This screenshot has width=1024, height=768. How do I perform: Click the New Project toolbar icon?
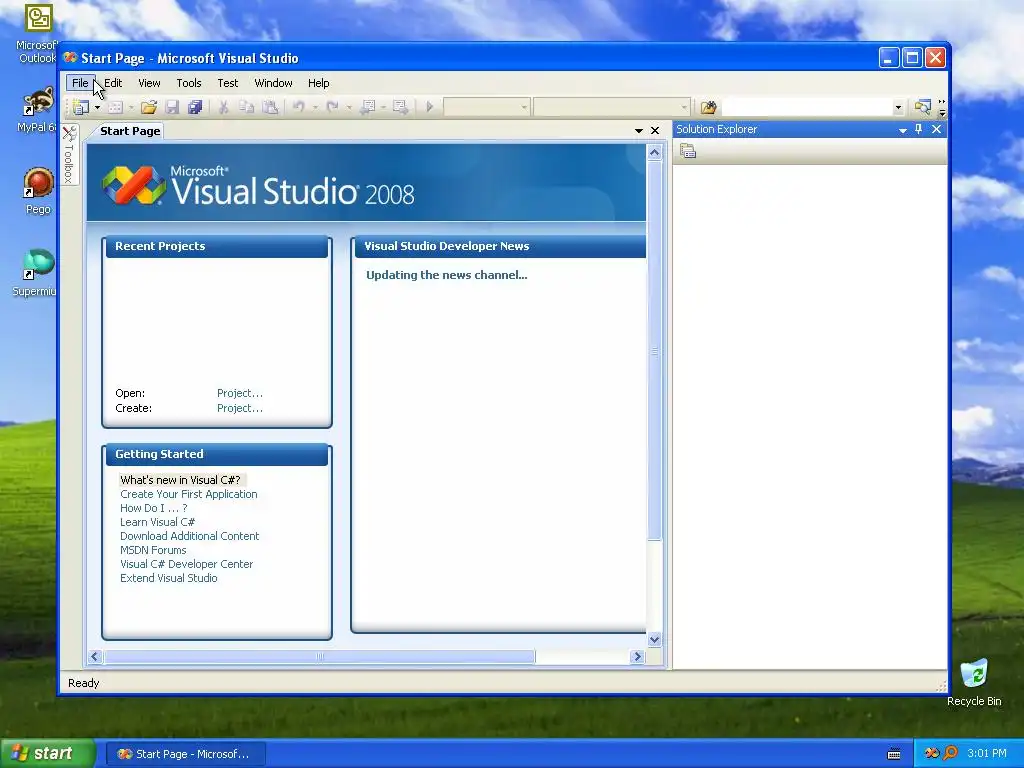tap(81, 106)
